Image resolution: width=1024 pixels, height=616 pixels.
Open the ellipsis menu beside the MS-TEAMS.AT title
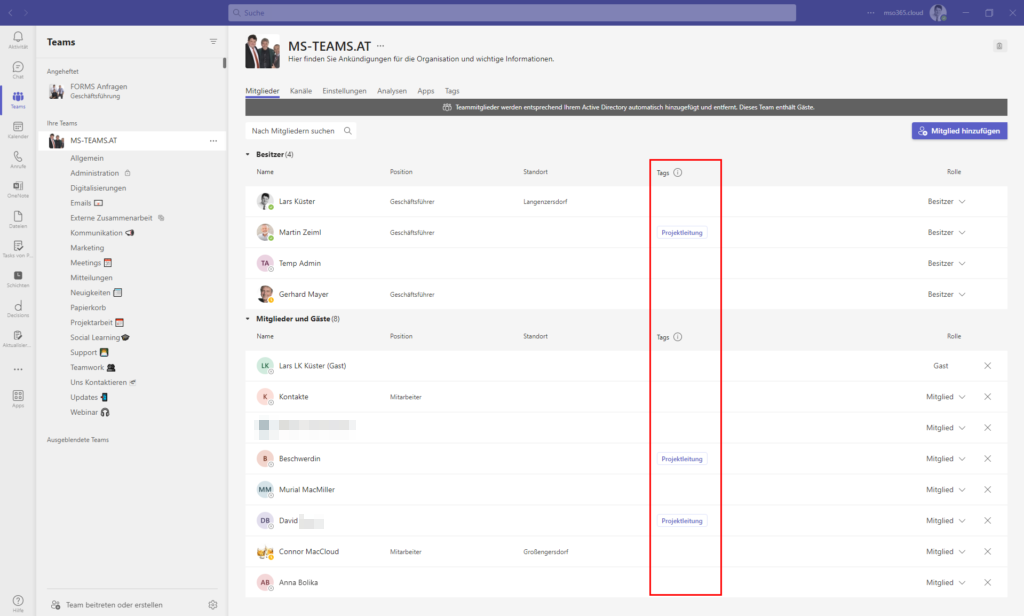click(381, 46)
